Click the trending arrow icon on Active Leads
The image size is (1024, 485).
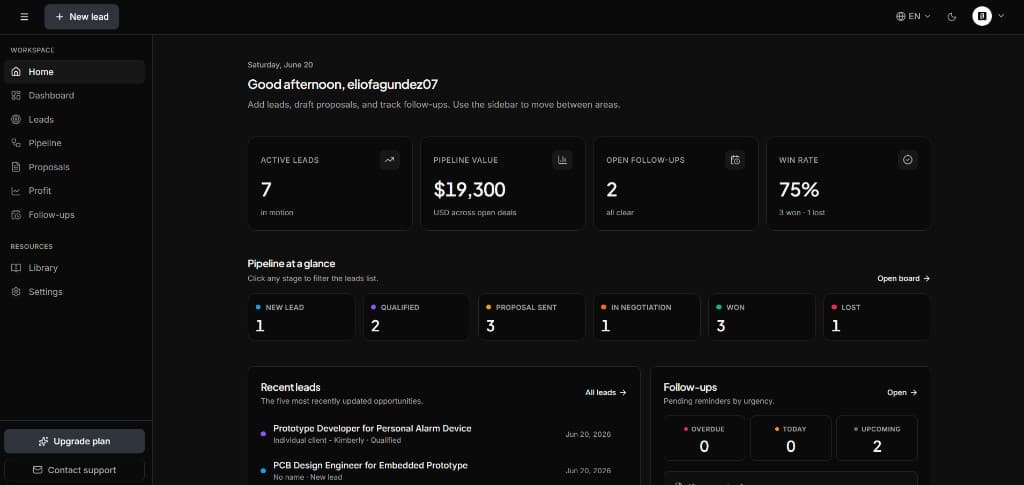[390, 160]
